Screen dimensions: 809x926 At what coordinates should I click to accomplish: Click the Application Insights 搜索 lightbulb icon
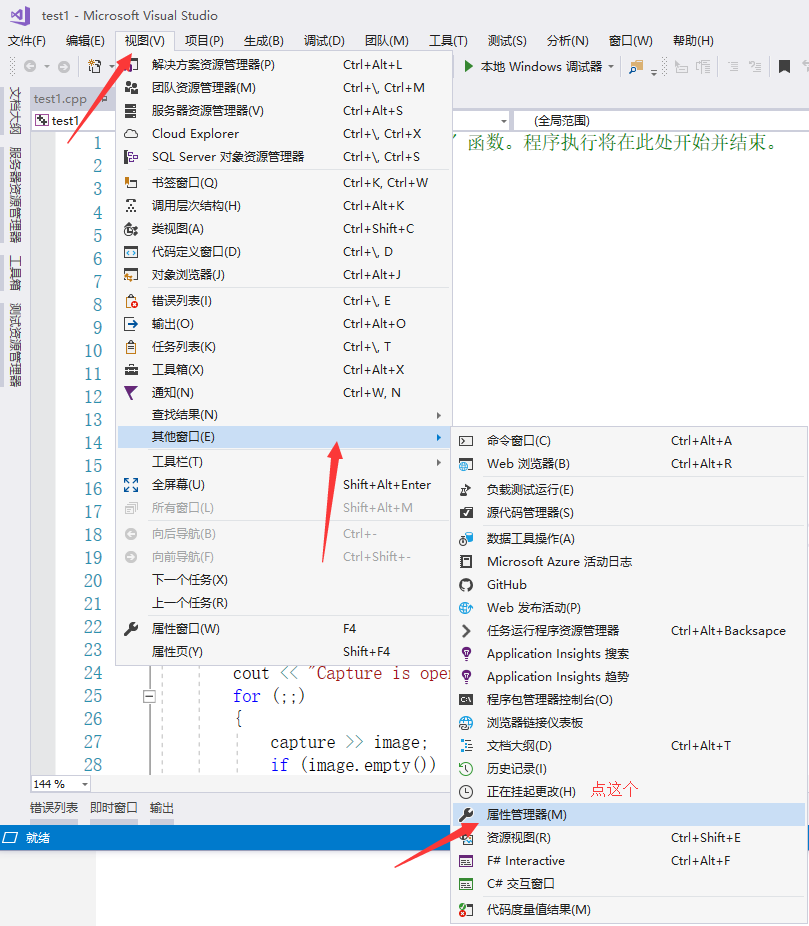pos(466,654)
